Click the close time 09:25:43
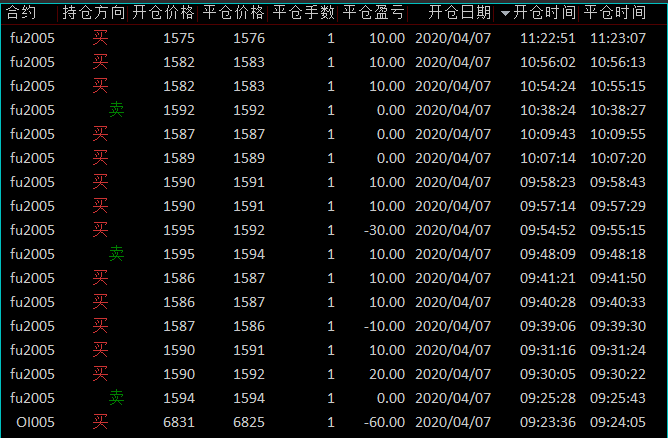Screen dimensions: 668x438 tap(618, 398)
